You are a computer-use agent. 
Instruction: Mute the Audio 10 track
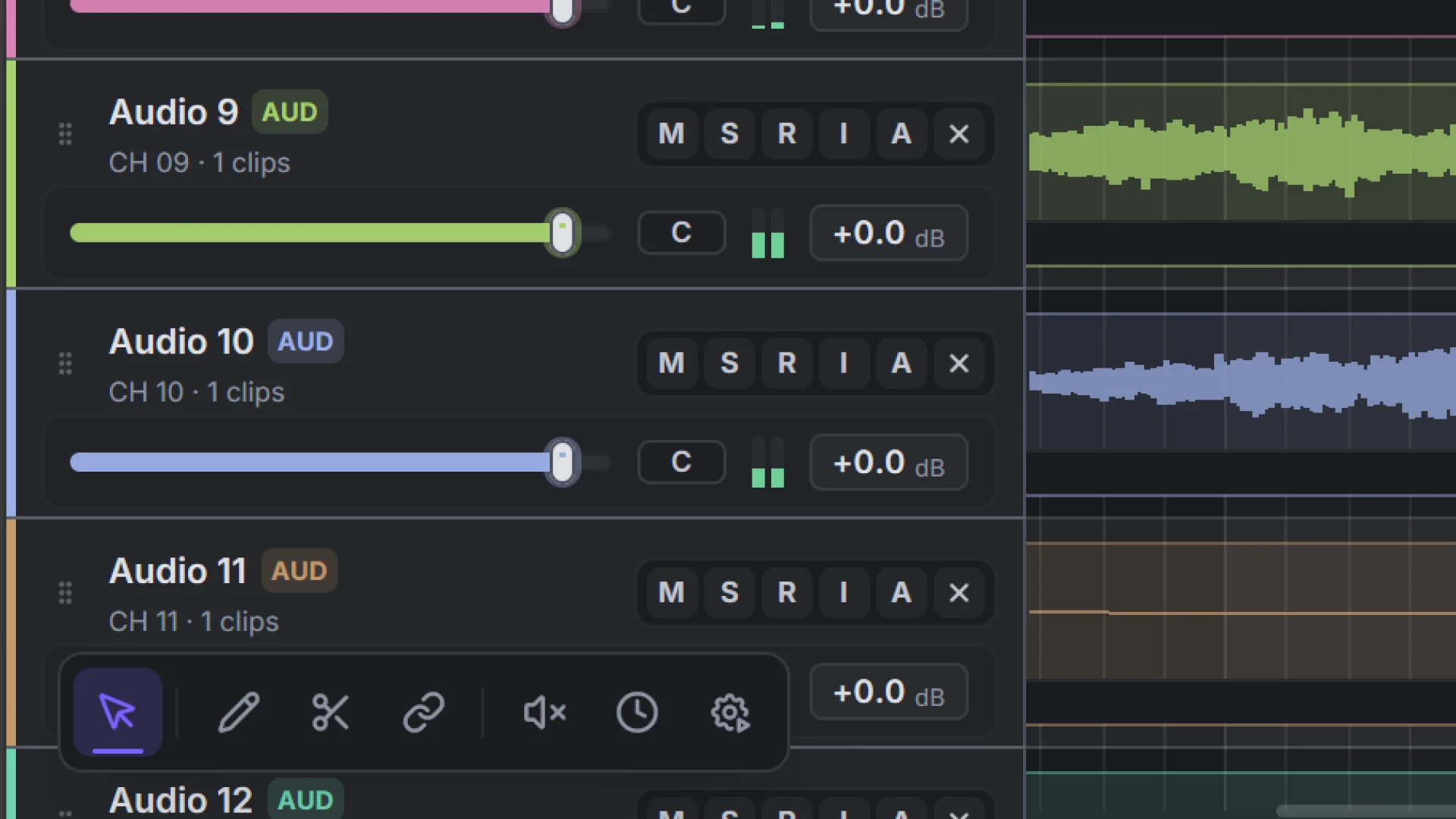(x=672, y=363)
